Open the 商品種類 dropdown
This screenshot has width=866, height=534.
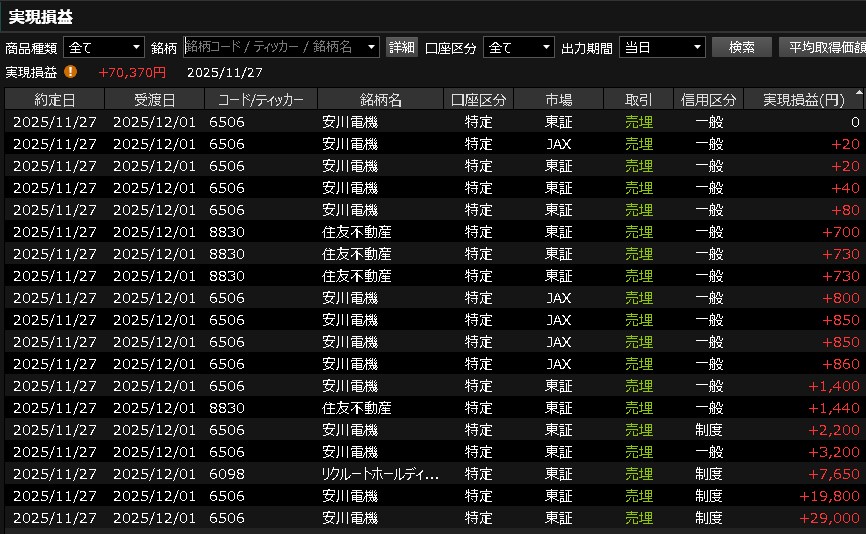[x=104, y=47]
